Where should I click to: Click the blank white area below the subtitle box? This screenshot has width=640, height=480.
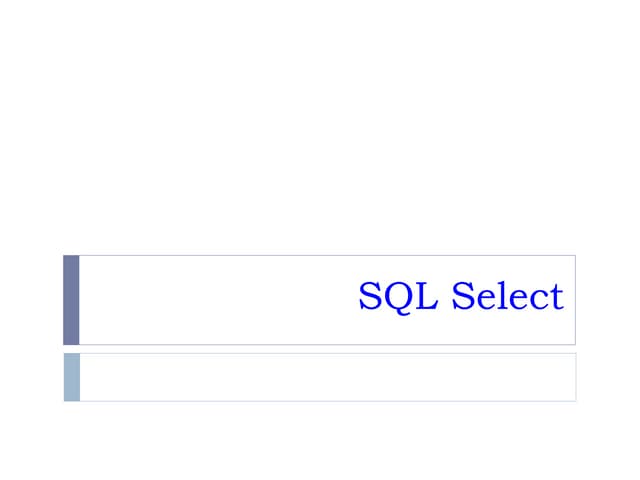click(x=320, y=440)
